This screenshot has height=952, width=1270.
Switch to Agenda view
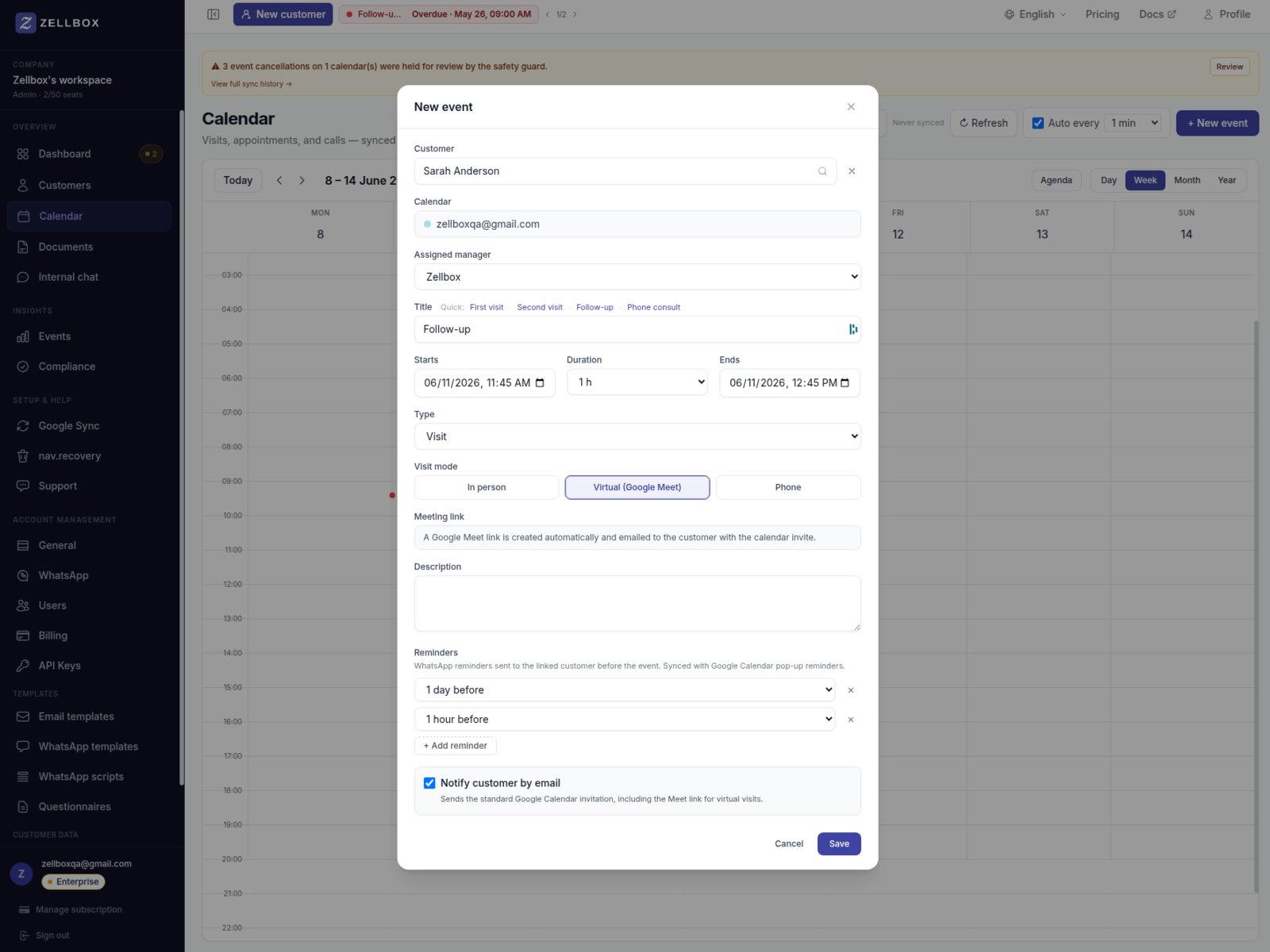pyautogui.click(x=1056, y=180)
